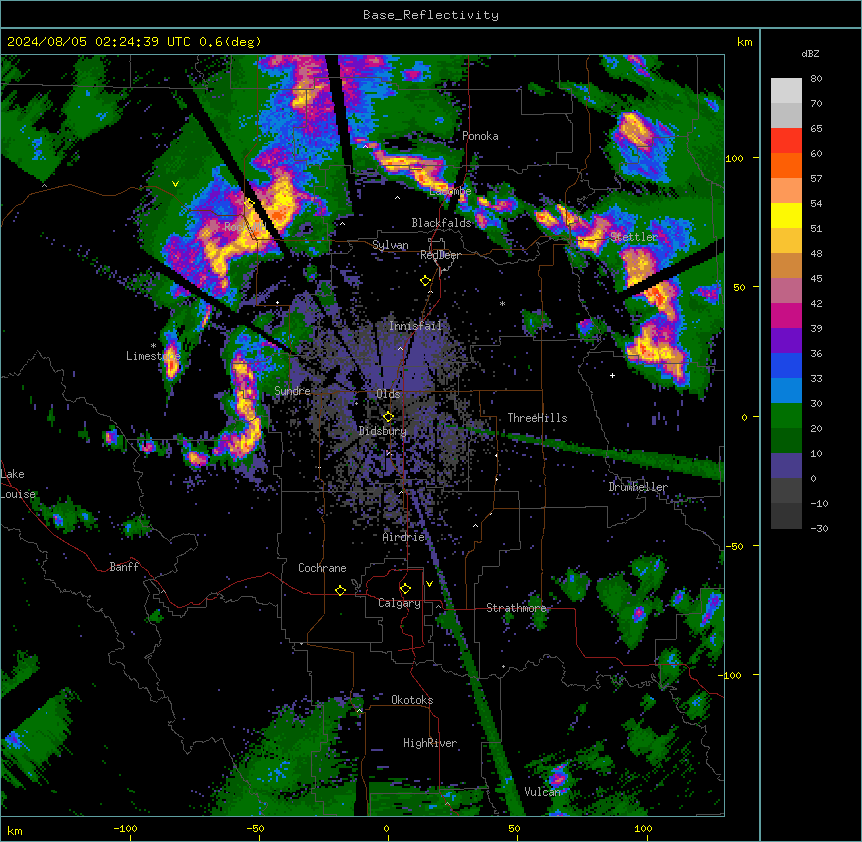This screenshot has height=842, width=862.
Task: Click the Banff town label
Action: 124,567
